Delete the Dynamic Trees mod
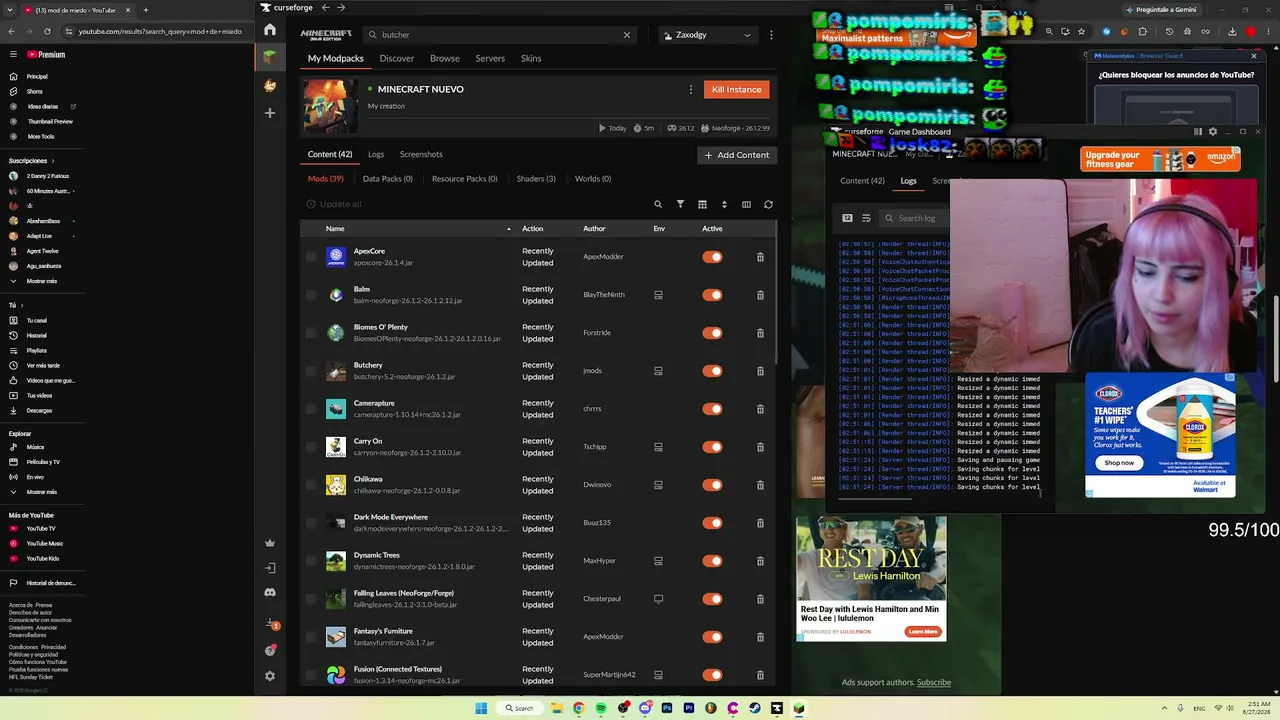 (x=760, y=561)
